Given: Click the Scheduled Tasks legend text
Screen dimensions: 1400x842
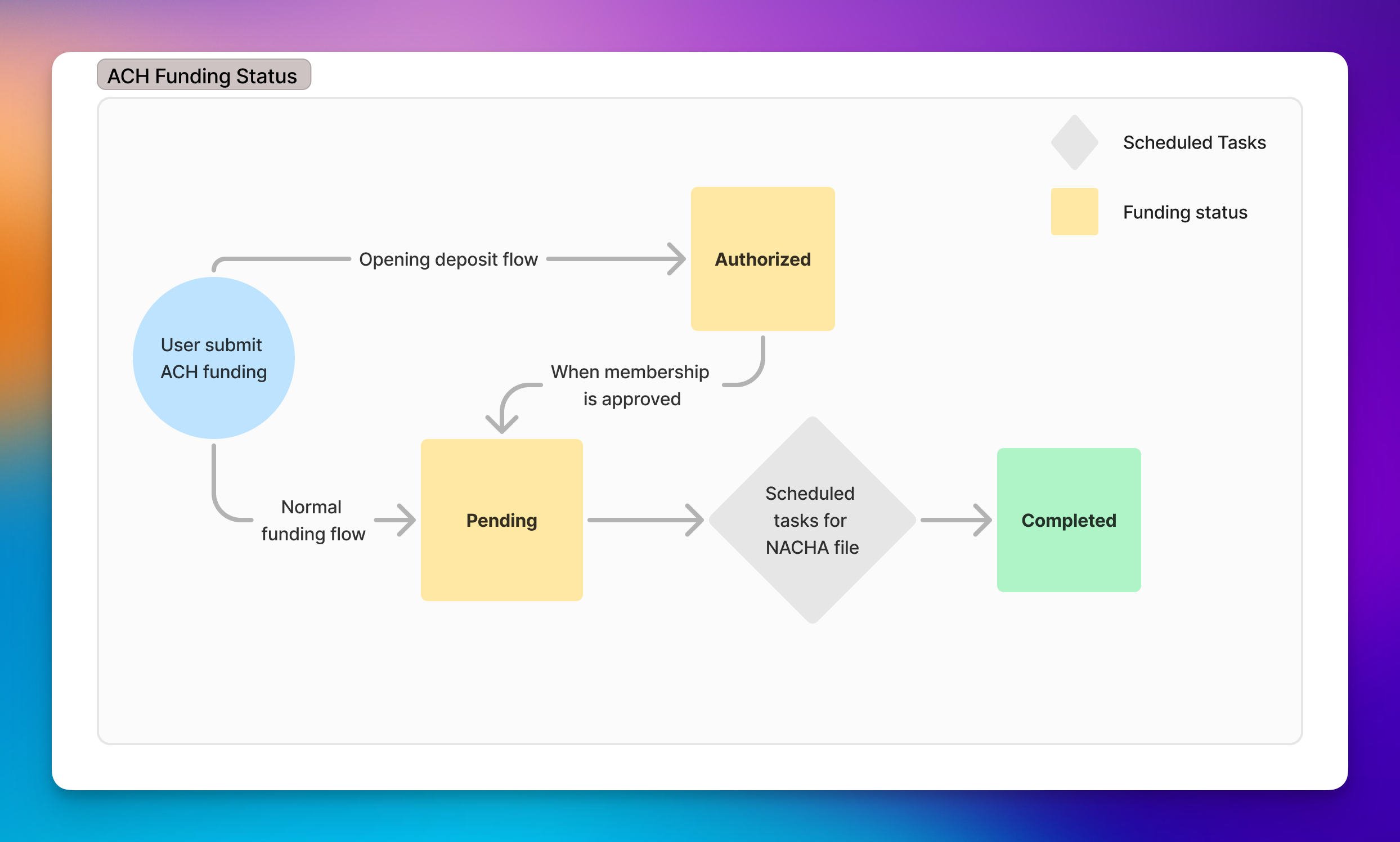Looking at the screenshot, I should coord(1194,142).
